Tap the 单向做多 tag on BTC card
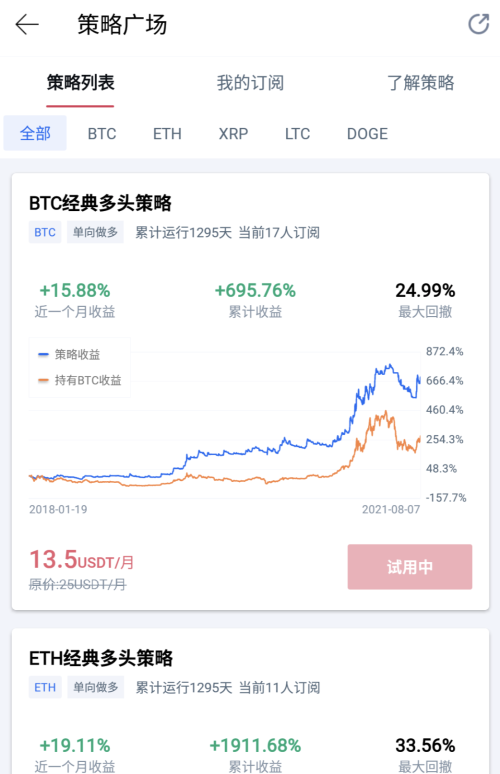The image size is (500, 774). (95, 232)
